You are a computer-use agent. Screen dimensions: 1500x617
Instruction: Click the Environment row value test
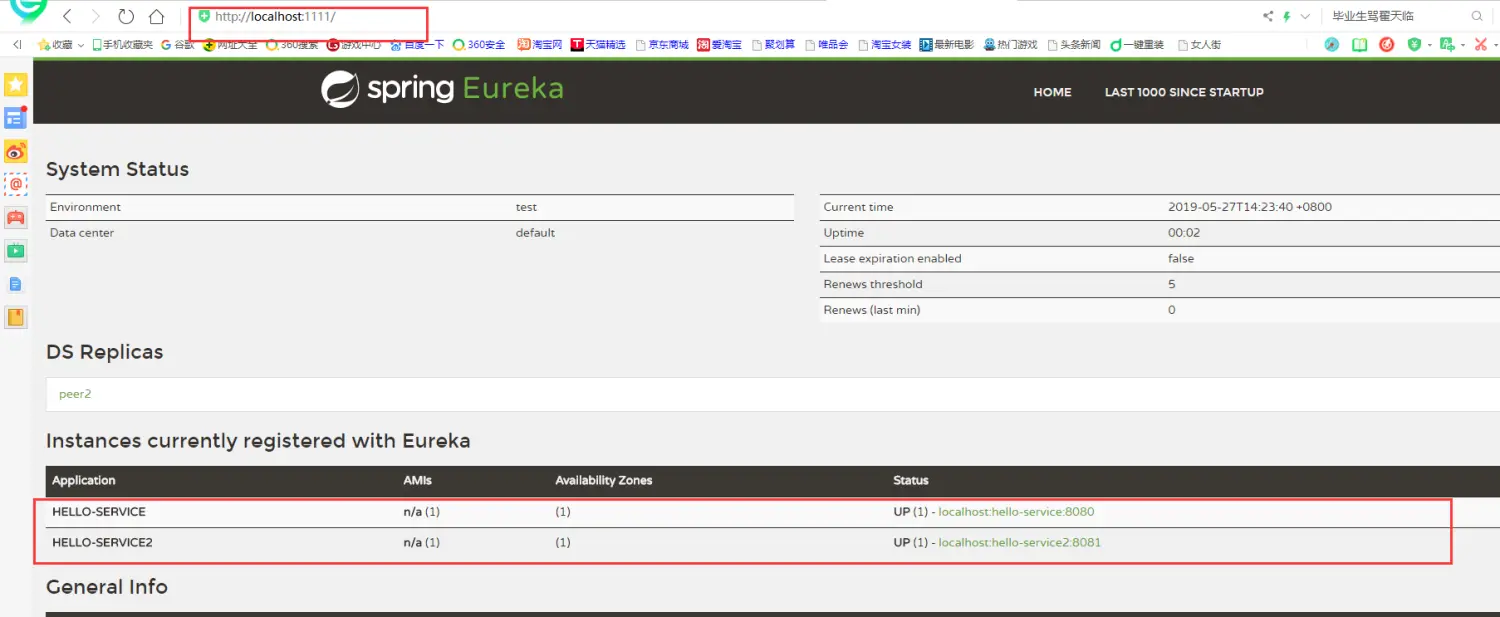pyautogui.click(x=526, y=207)
